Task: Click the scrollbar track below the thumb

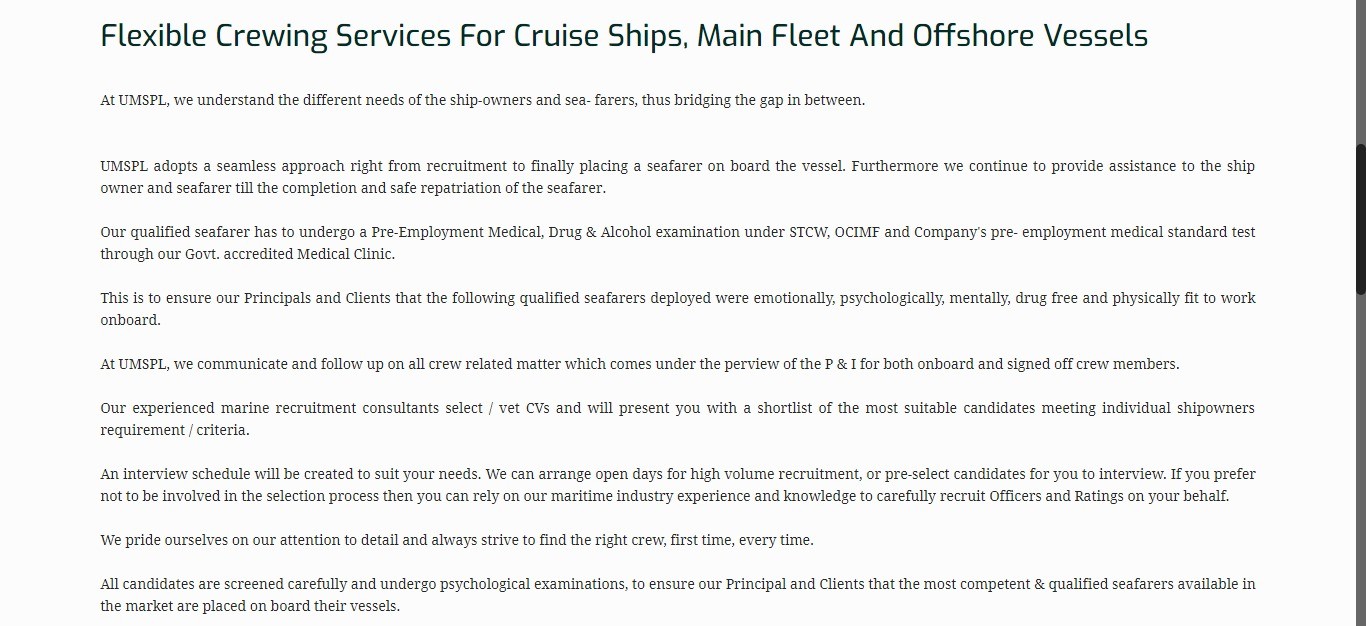Action: click(1360, 460)
